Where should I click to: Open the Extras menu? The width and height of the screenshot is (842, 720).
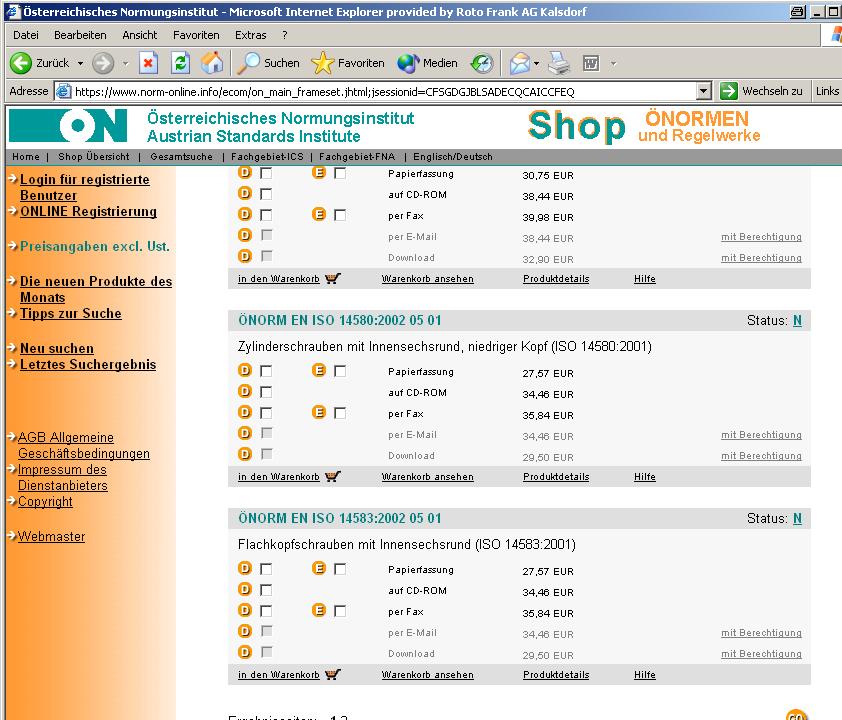pyautogui.click(x=250, y=35)
